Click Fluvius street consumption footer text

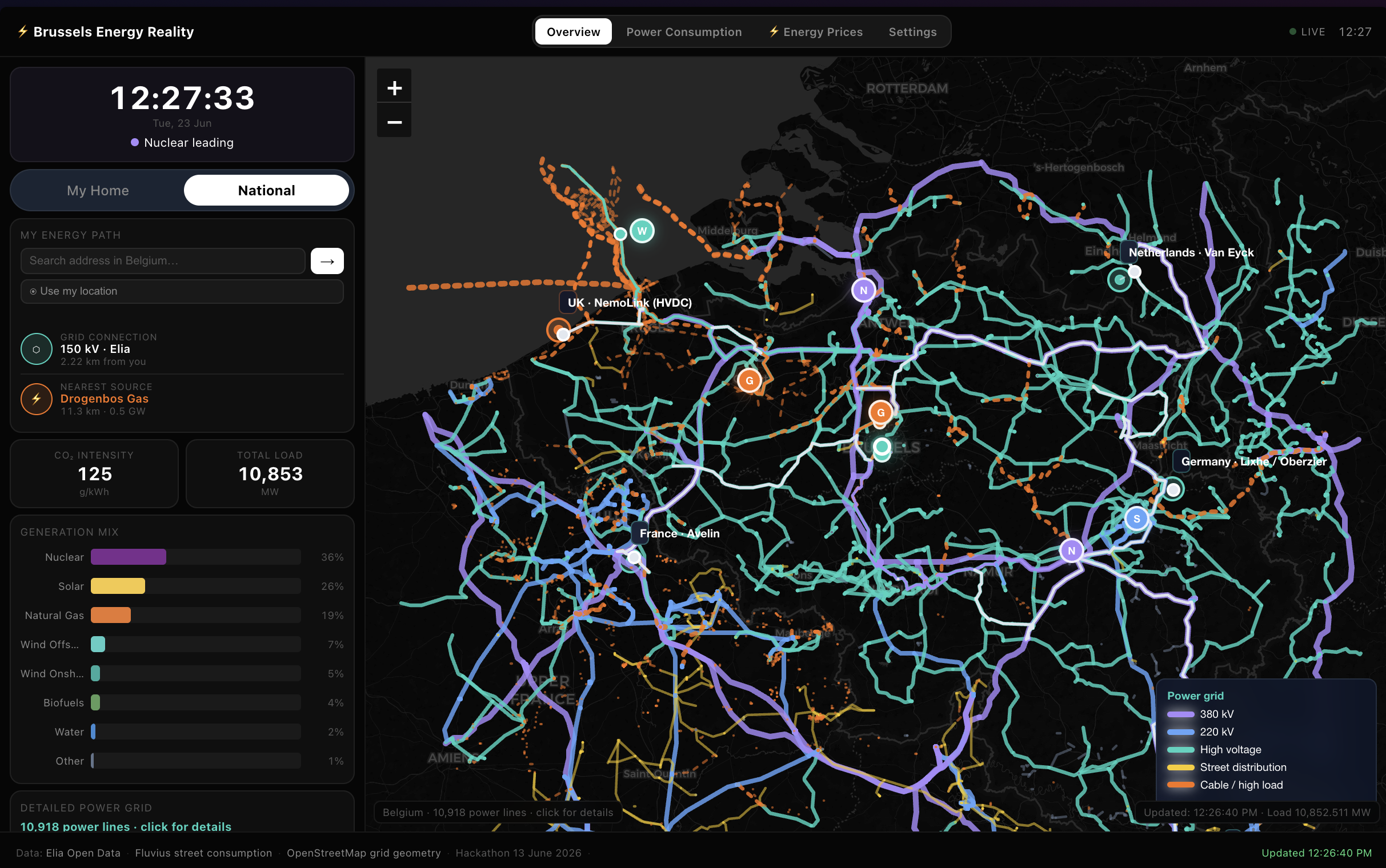tap(203, 853)
